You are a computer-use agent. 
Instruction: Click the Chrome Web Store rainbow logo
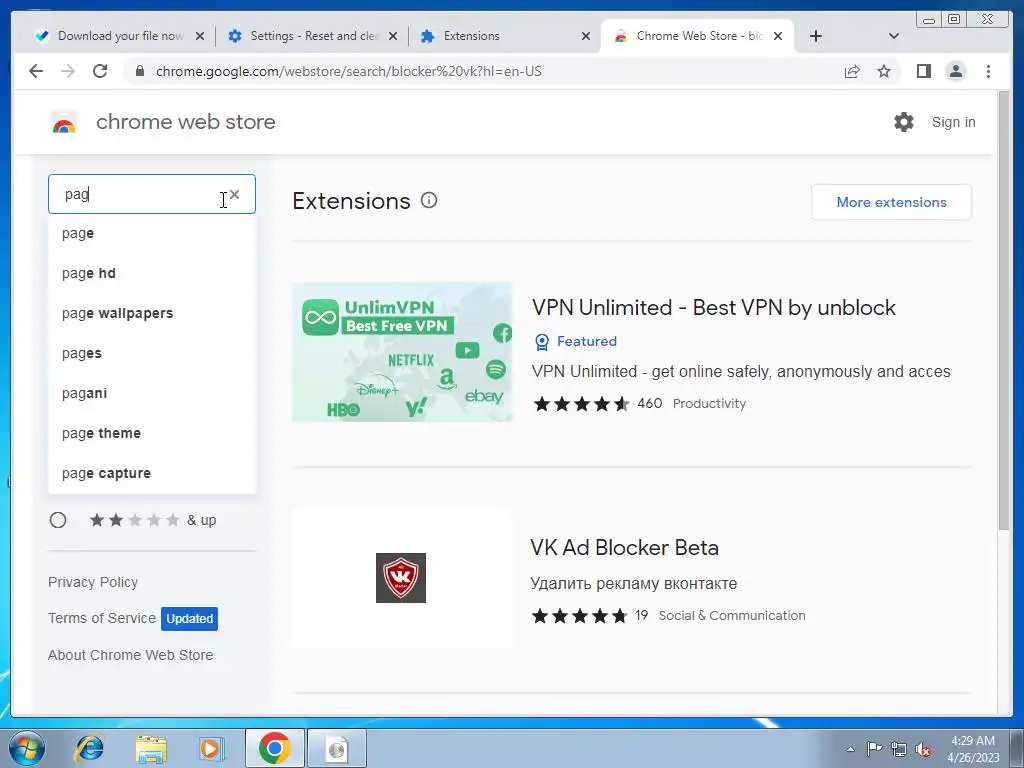point(64,122)
